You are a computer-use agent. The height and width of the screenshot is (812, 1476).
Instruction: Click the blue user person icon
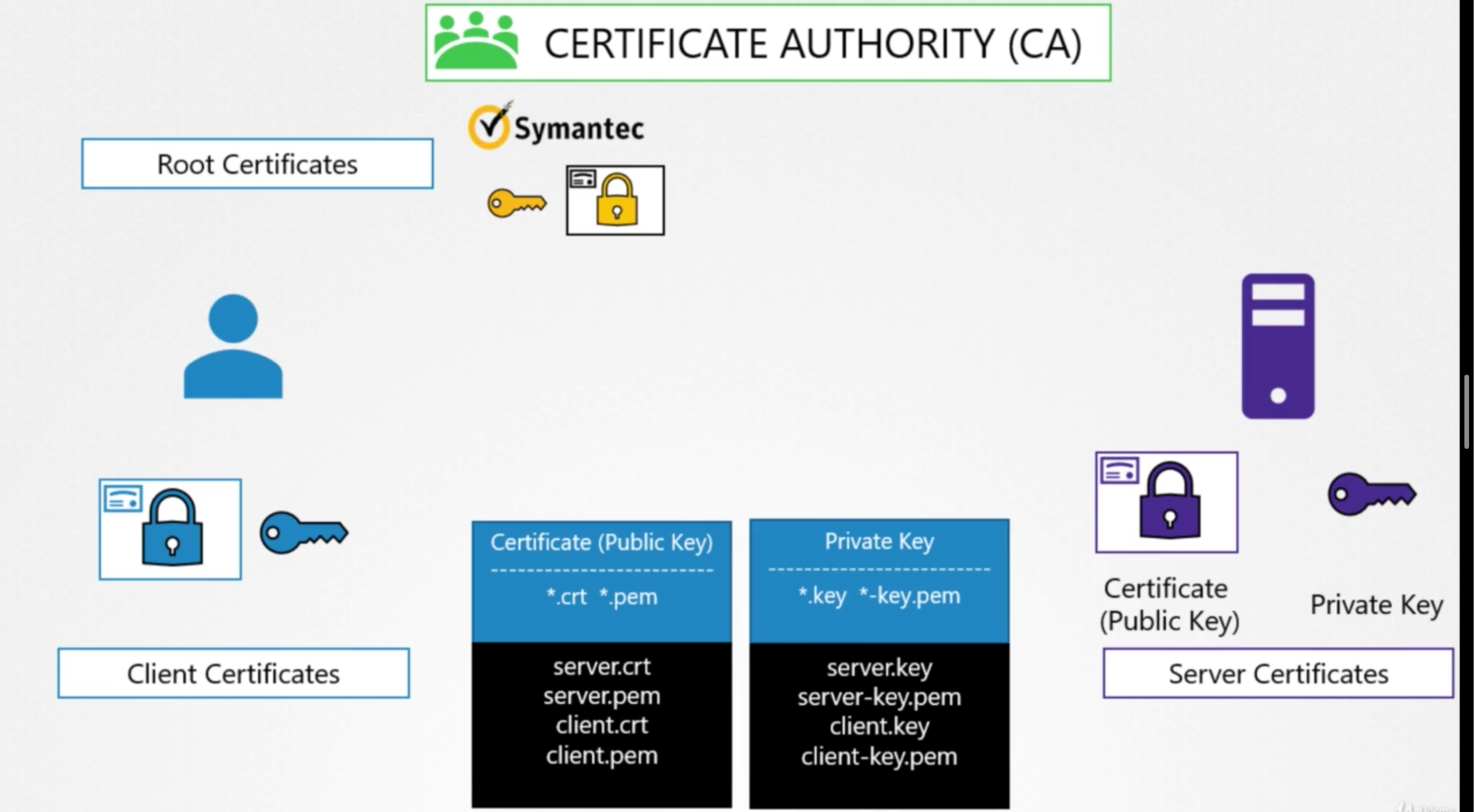point(233,347)
